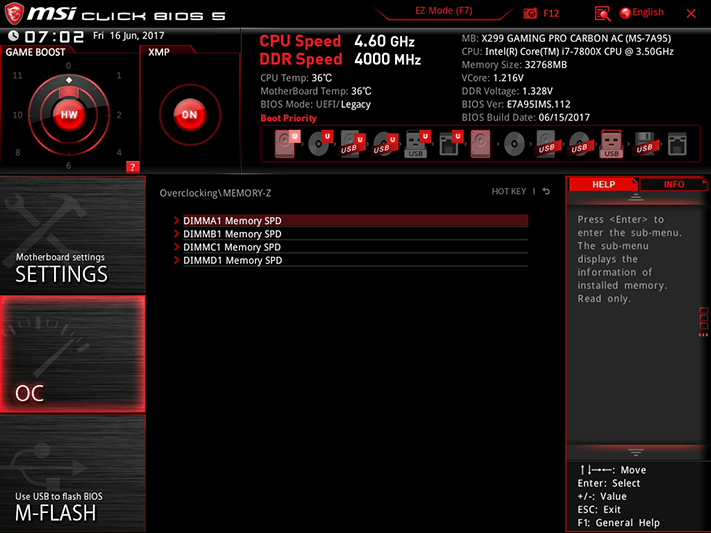This screenshot has width=711, height=533.
Task: Select the OC overclocking section
Action: 73,354
